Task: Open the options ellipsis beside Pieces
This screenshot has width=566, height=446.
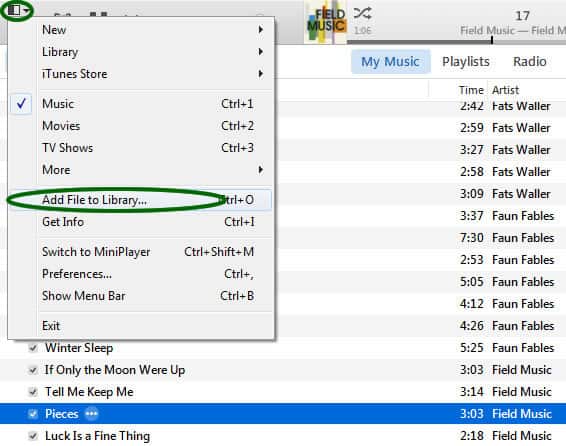Action: pos(91,414)
